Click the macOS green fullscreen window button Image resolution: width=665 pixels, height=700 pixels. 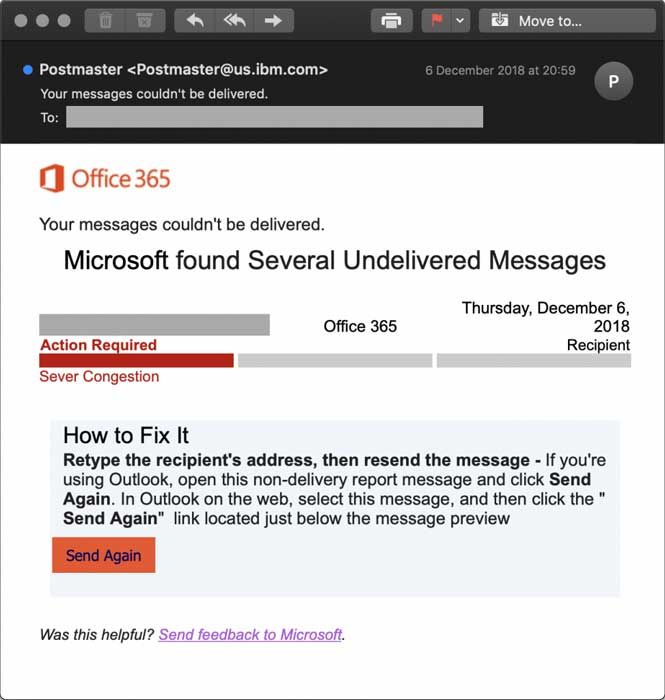pos(65,20)
